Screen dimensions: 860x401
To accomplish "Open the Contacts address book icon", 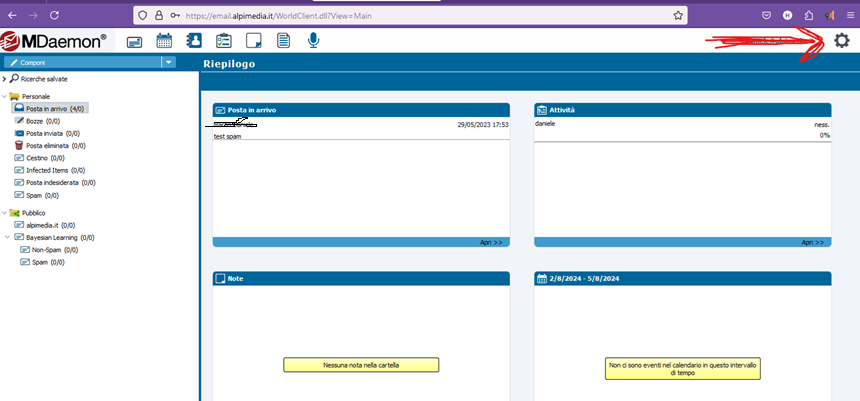I will click(x=195, y=41).
